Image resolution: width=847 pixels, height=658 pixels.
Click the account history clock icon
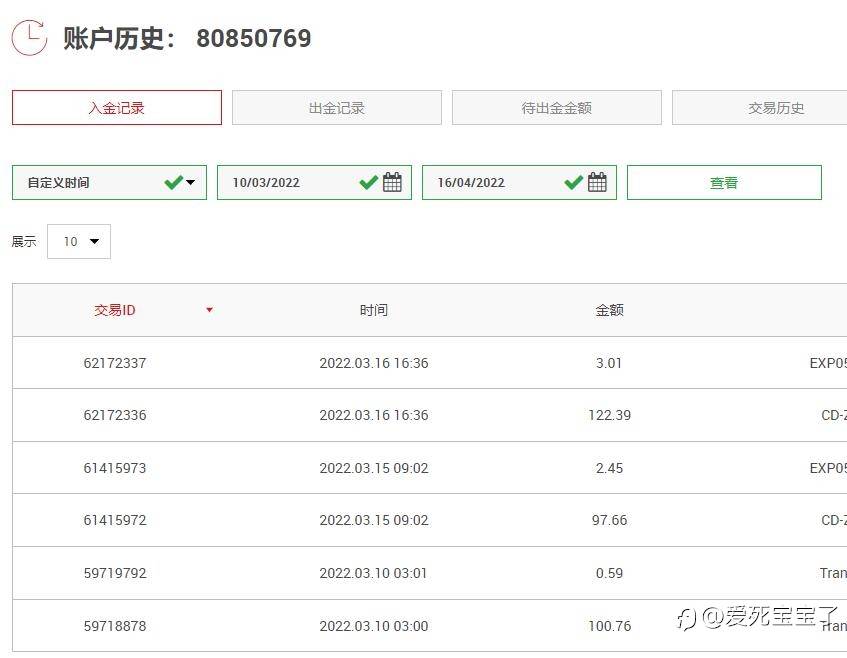29,38
